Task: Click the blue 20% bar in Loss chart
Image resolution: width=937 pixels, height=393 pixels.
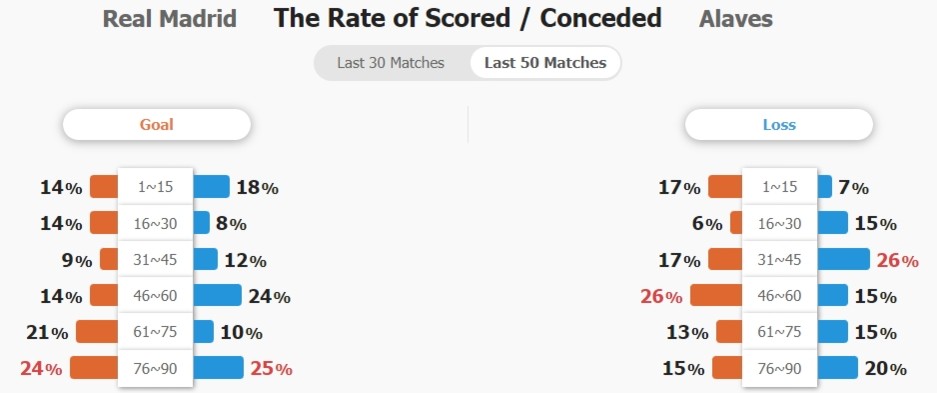Action: click(x=837, y=367)
